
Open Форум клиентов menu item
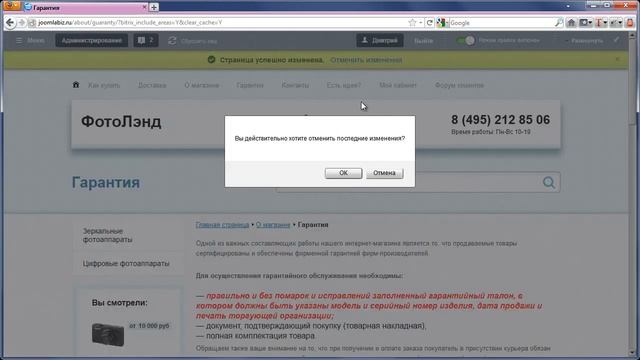tap(459, 85)
